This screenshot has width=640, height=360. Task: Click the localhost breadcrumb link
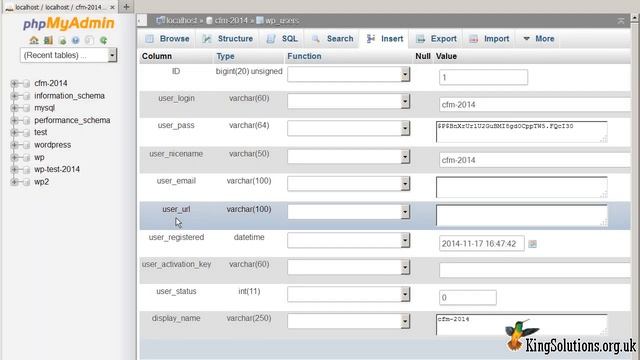click(181, 20)
